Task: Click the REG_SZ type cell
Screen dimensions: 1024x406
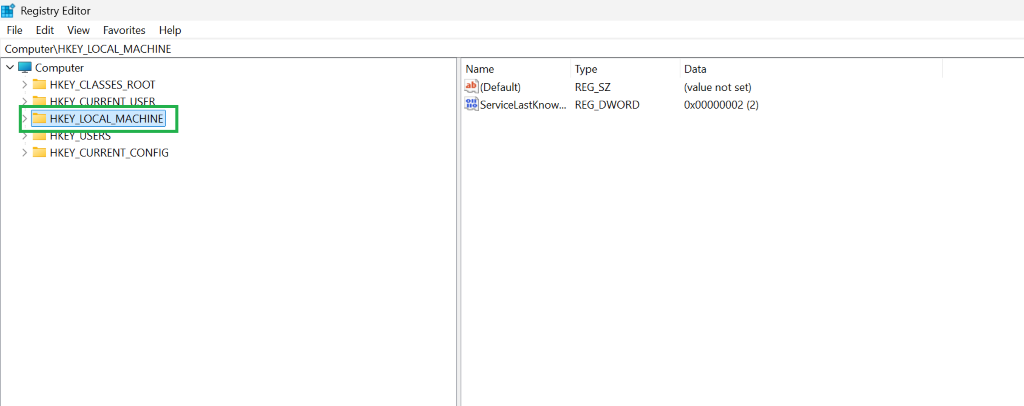Action: click(592, 87)
